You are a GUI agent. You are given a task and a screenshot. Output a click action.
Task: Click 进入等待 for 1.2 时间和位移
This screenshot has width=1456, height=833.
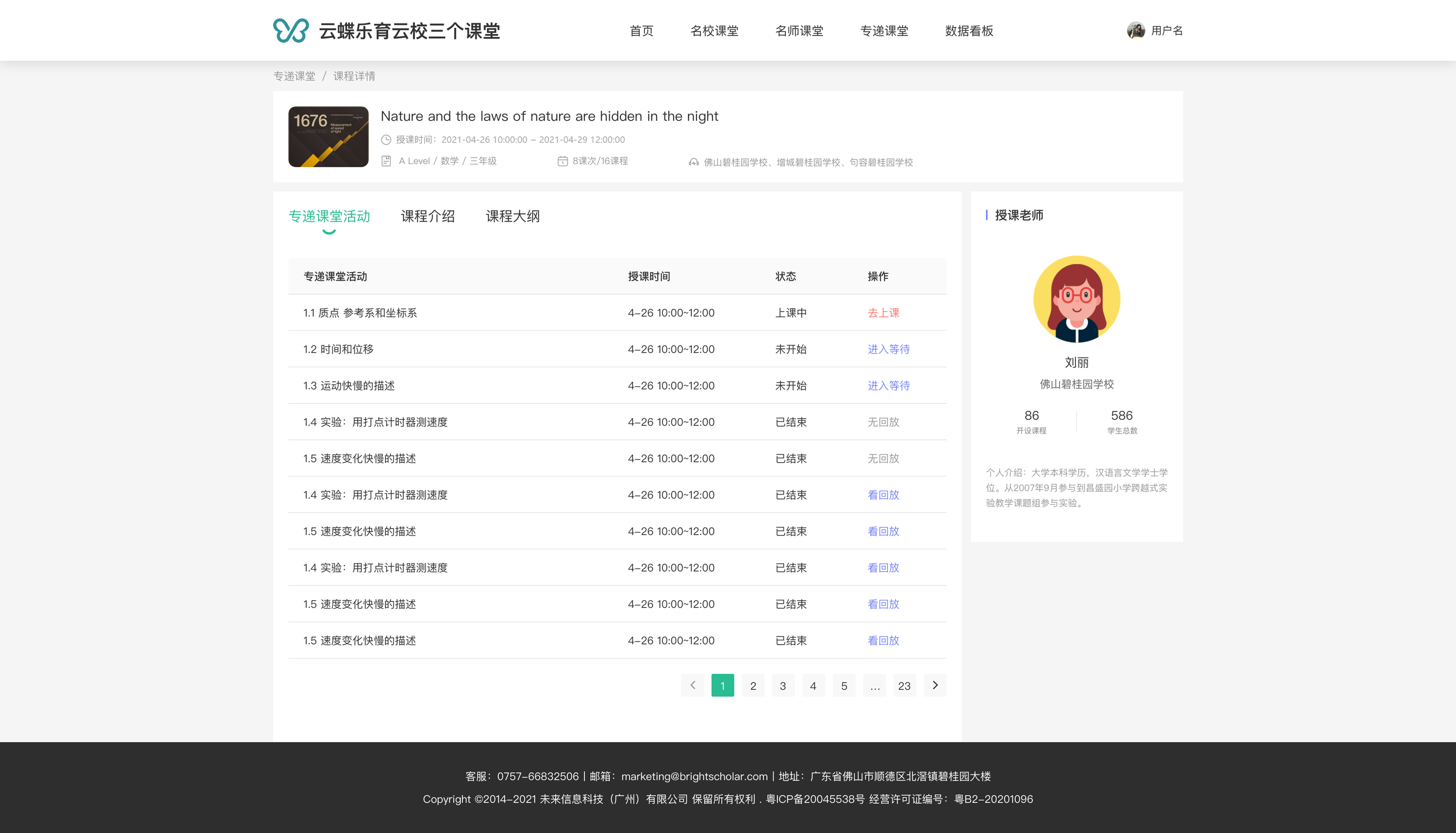(x=888, y=350)
